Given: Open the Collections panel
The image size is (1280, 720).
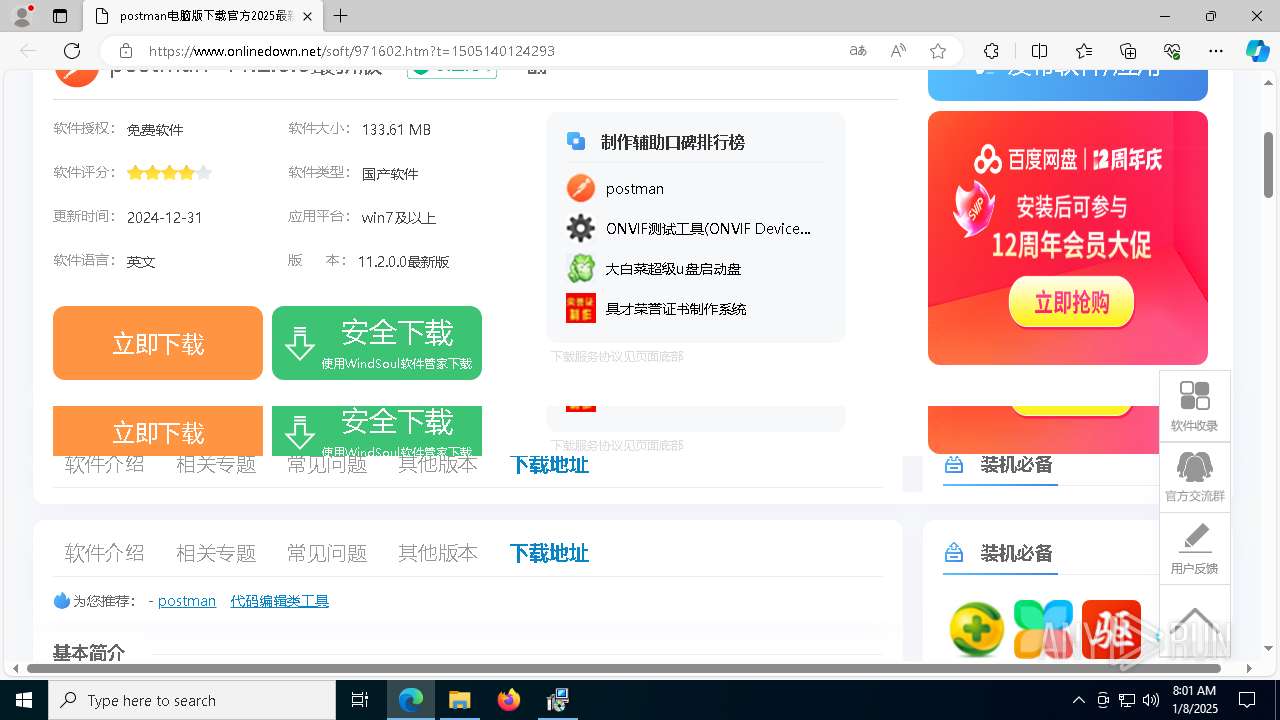Looking at the screenshot, I should point(1128,51).
